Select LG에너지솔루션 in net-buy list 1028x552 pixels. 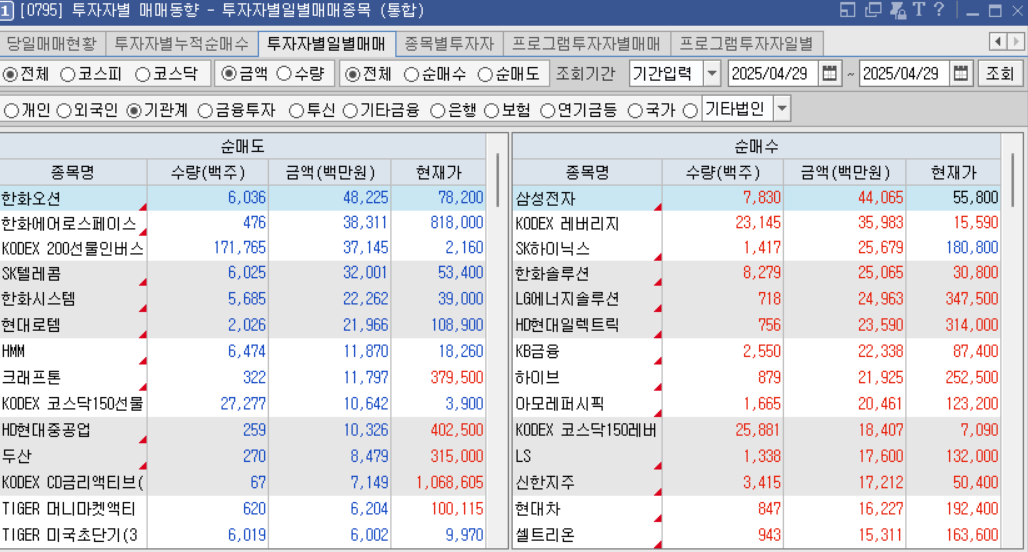[757, 300]
